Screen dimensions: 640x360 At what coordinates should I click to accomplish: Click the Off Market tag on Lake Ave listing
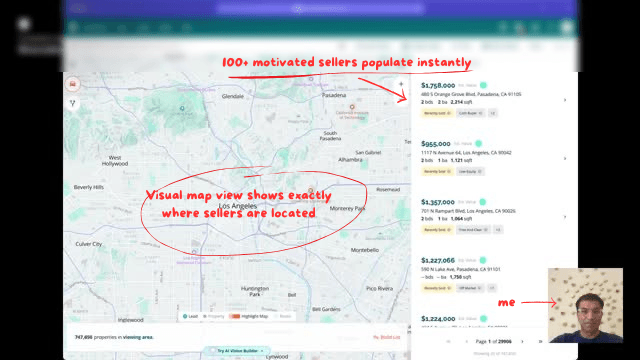click(x=470, y=288)
